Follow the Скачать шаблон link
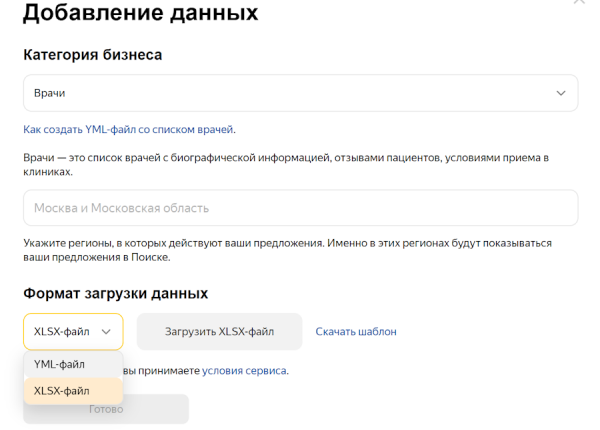The height and width of the screenshot is (430, 600). 356,331
